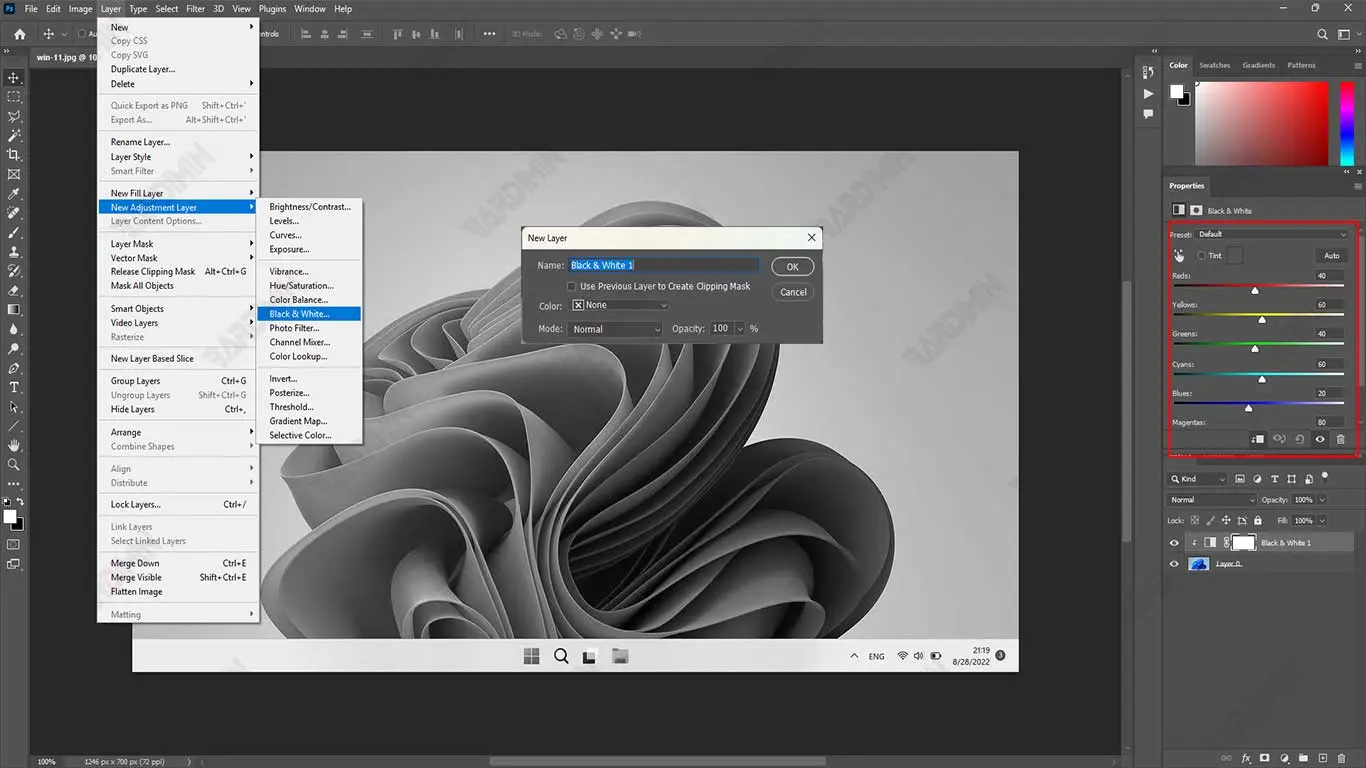
Task: Open the Filter menu
Action: pyautogui.click(x=195, y=9)
